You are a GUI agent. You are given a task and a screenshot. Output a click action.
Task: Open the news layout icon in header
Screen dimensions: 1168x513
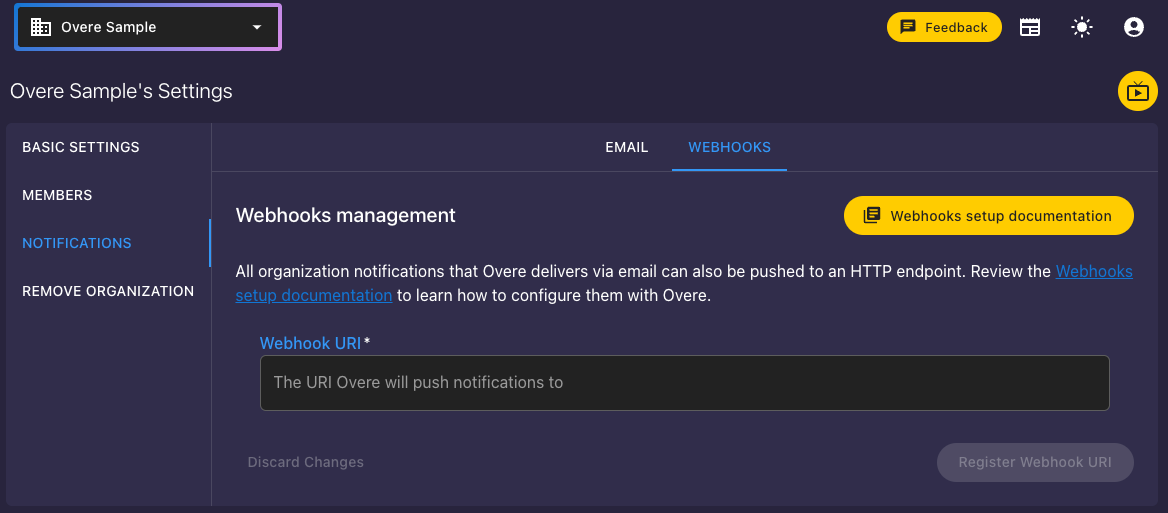[1029, 28]
